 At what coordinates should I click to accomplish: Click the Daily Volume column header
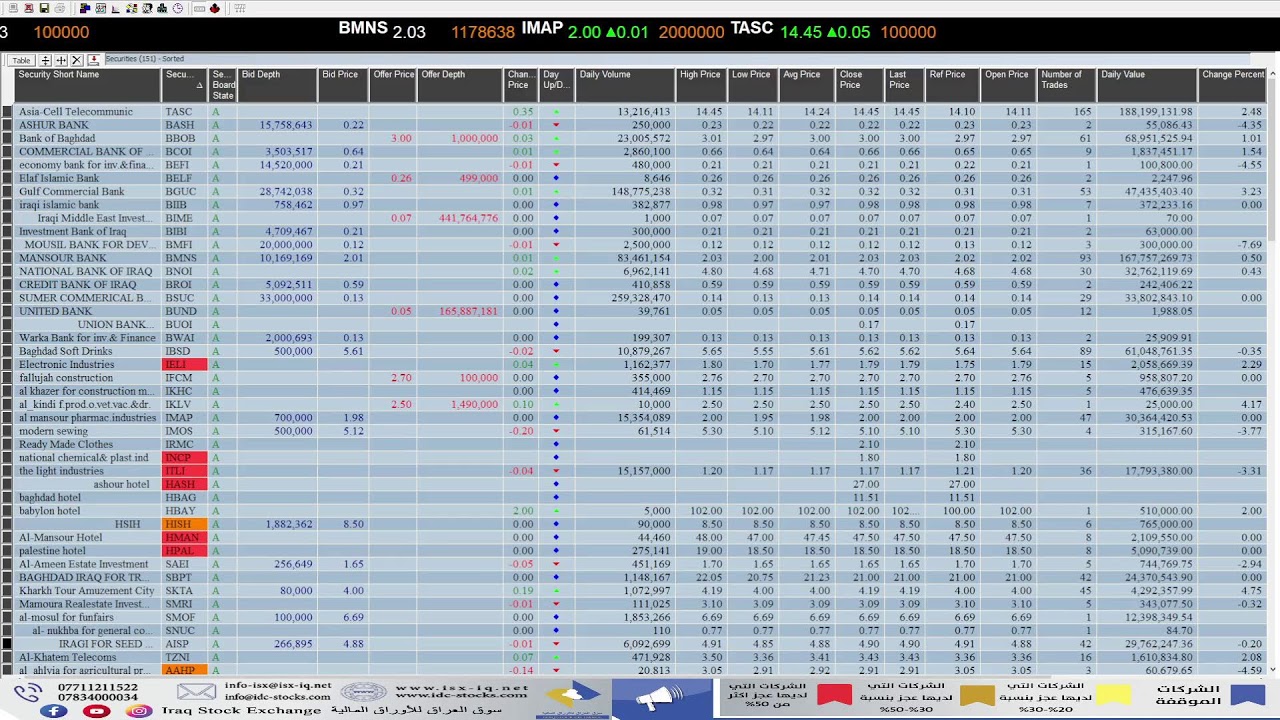(625, 84)
